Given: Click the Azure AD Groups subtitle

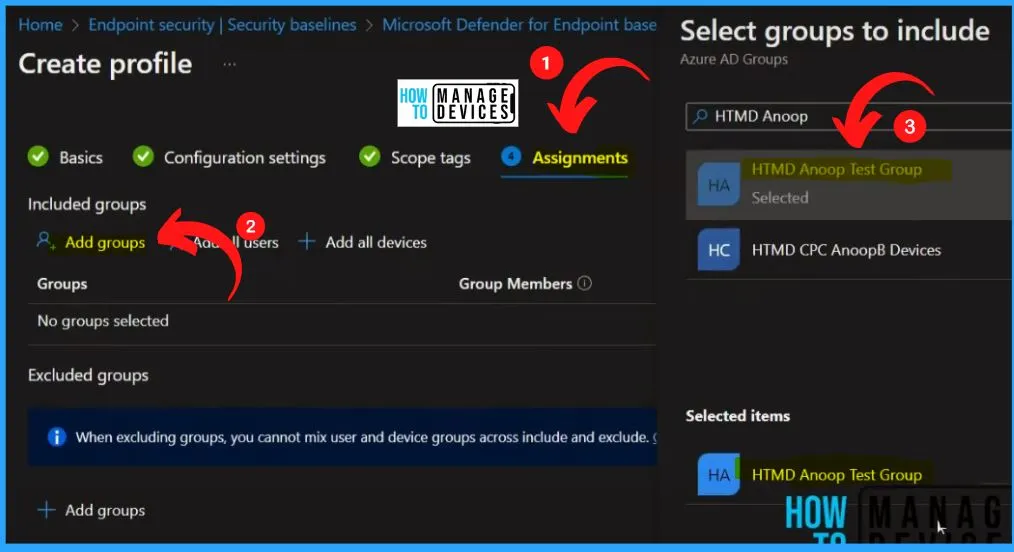Looking at the screenshot, I should point(734,59).
